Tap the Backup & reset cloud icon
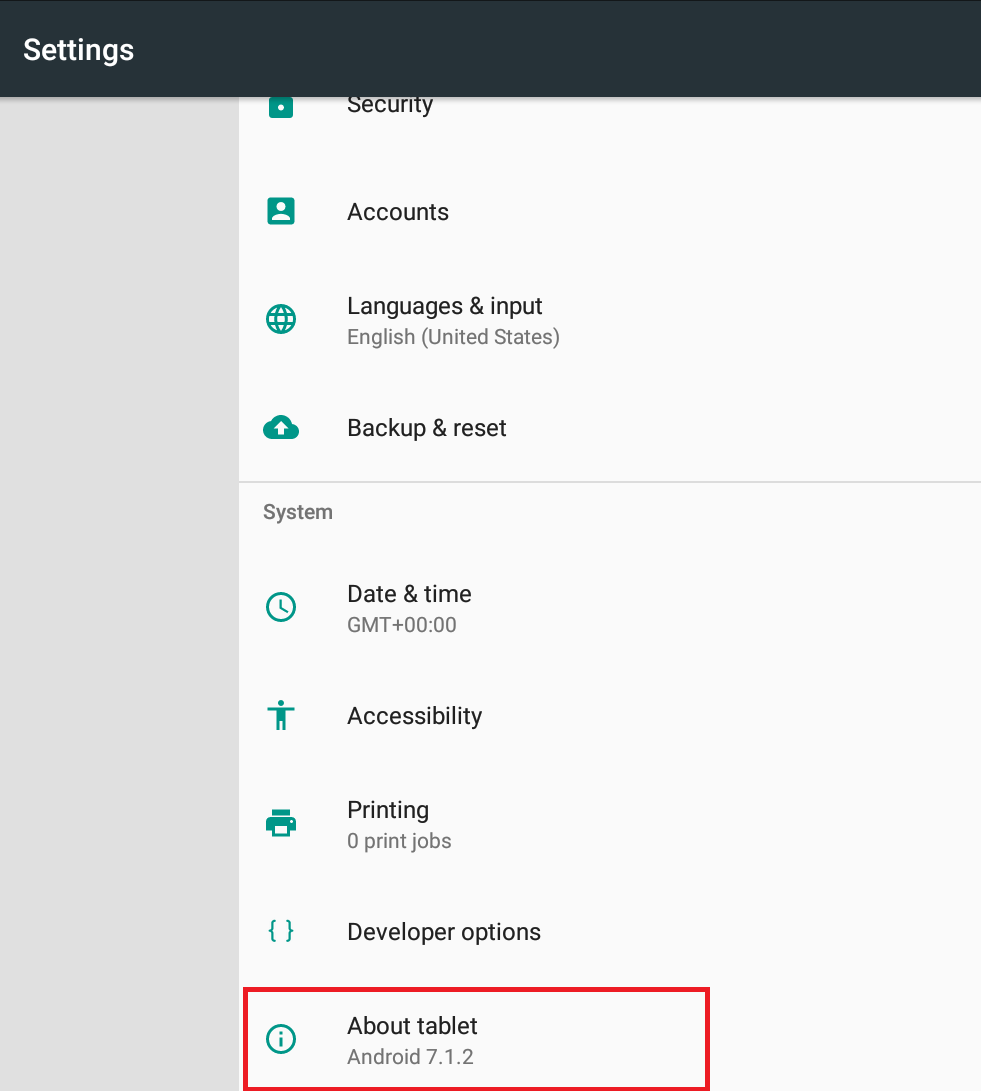Viewport: 981px width, 1091px height. pyautogui.click(x=281, y=428)
